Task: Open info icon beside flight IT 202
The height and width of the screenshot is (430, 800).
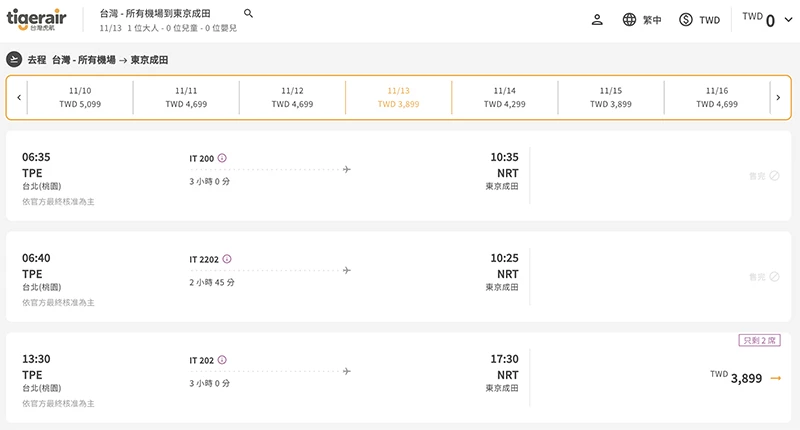Action: pos(222,360)
